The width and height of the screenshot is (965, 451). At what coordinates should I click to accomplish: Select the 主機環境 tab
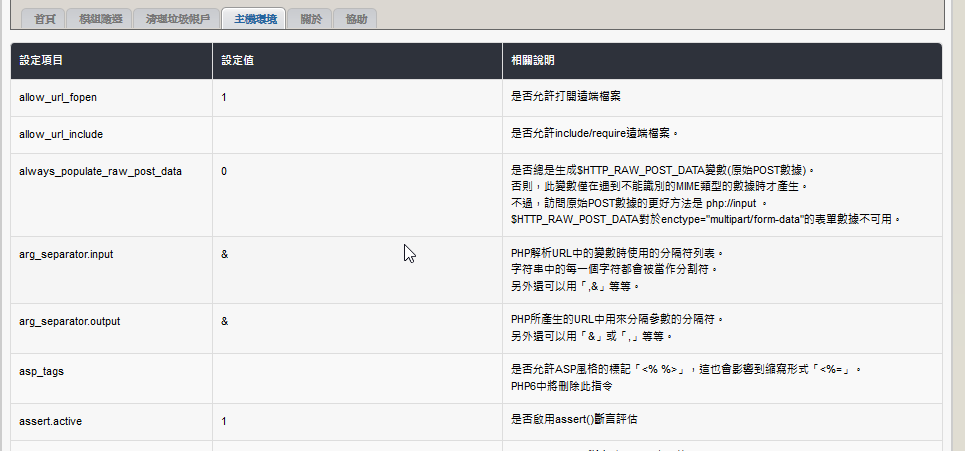coord(253,19)
